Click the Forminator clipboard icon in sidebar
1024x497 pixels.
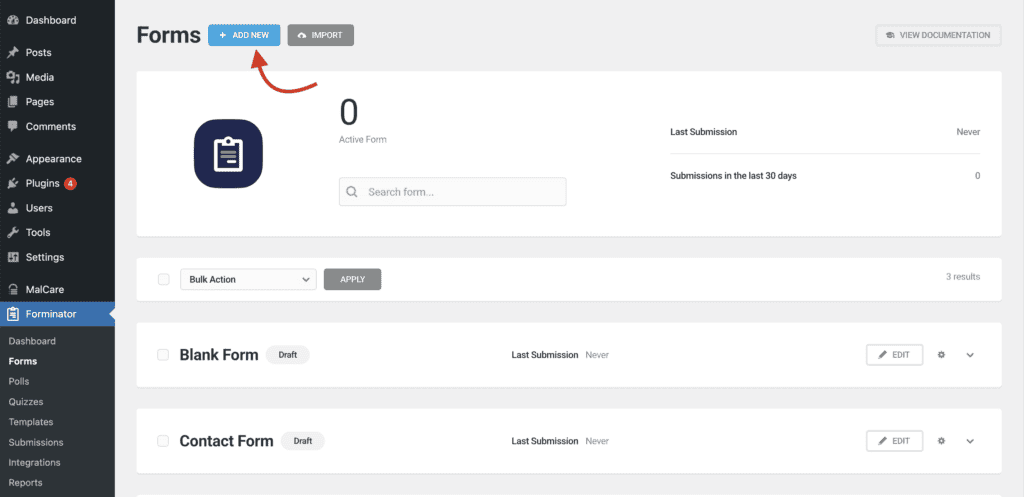coord(12,314)
